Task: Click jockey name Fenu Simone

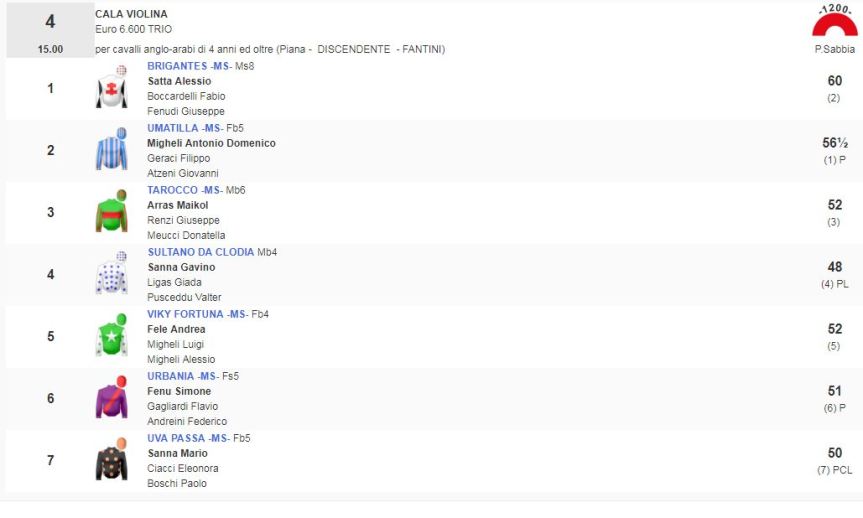Action: (179, 391)
